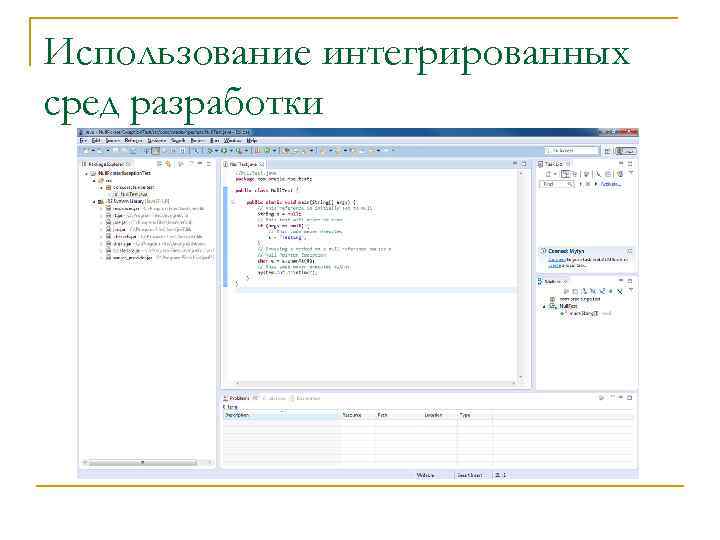Viewport: 720px width, 540px height.
Task: Collapse the NullPointerExceptionTest project node
Action: 87,174
